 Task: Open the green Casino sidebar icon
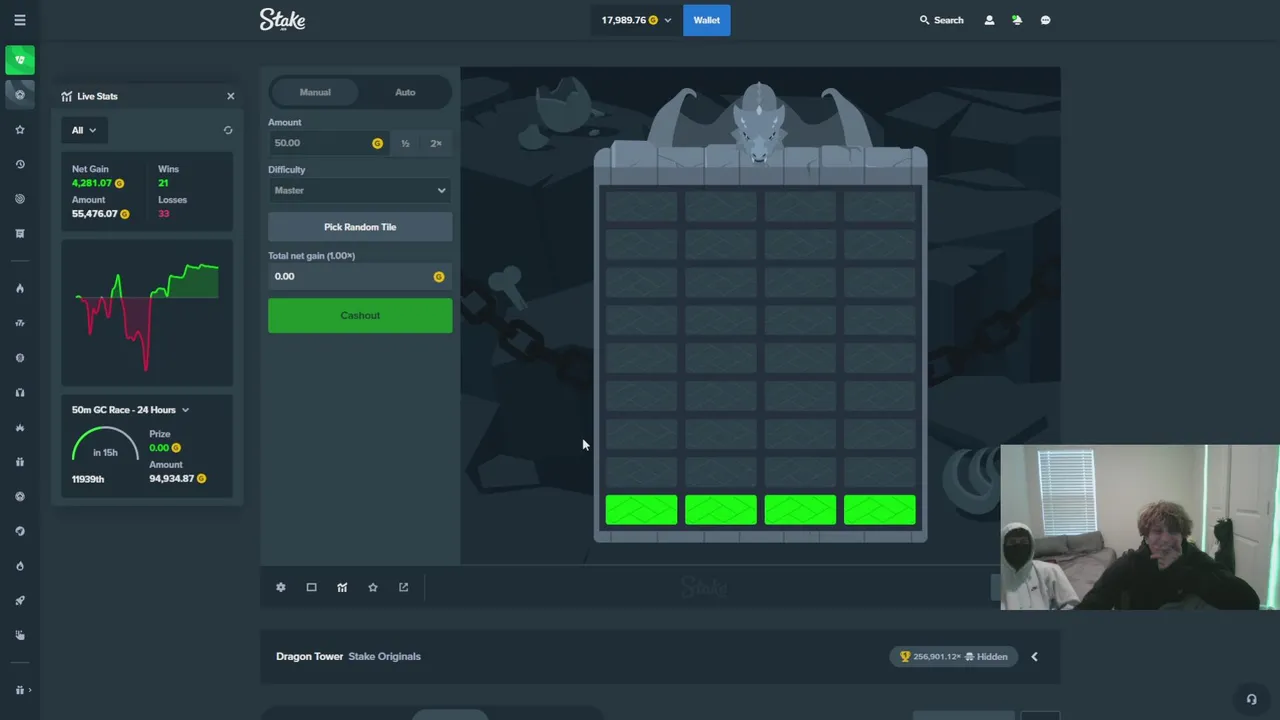click(x=20, y=60)
